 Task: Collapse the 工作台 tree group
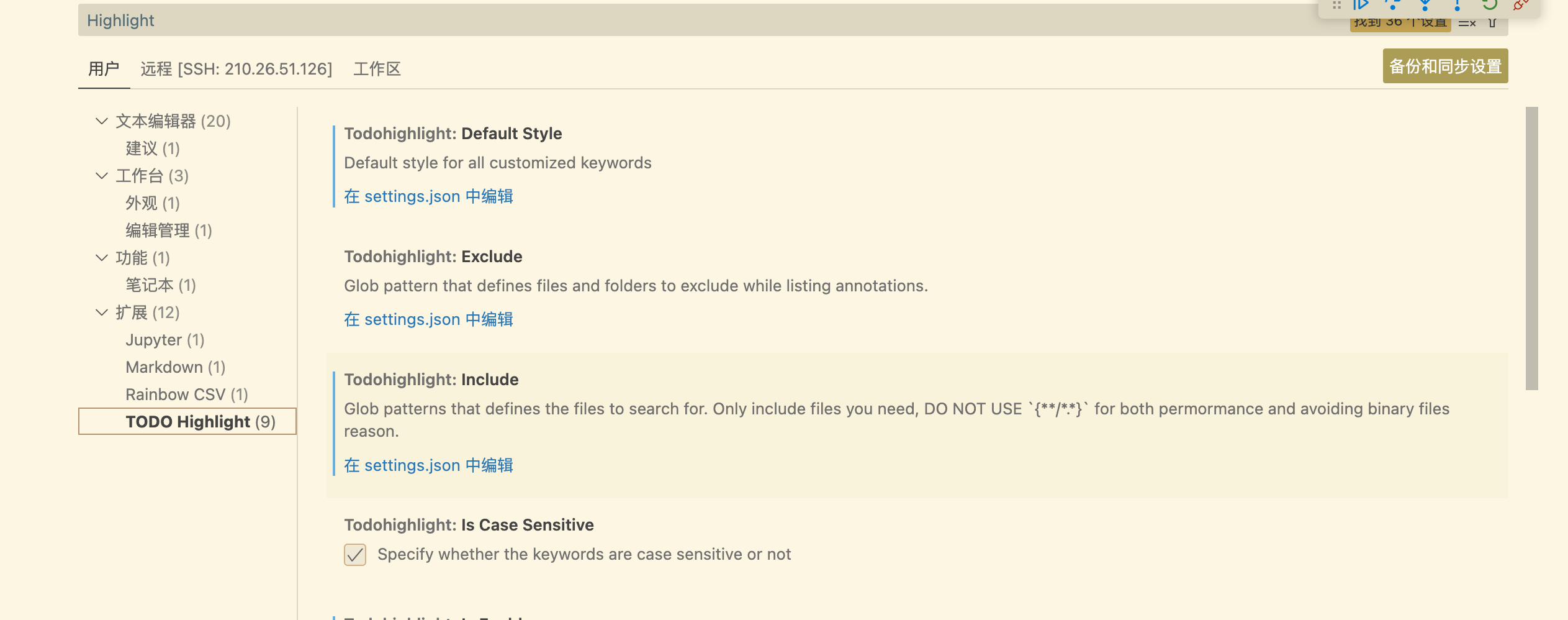pyautogui.click(x=102, y=176)
